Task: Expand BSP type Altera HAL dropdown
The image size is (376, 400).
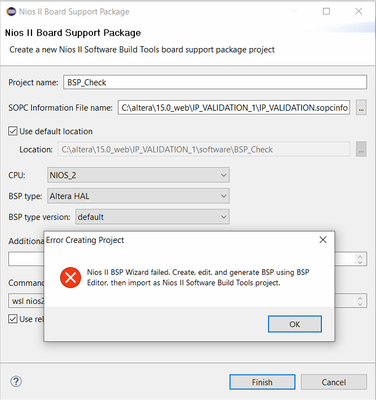Action: pyautogui.click(x=138, y=196)
